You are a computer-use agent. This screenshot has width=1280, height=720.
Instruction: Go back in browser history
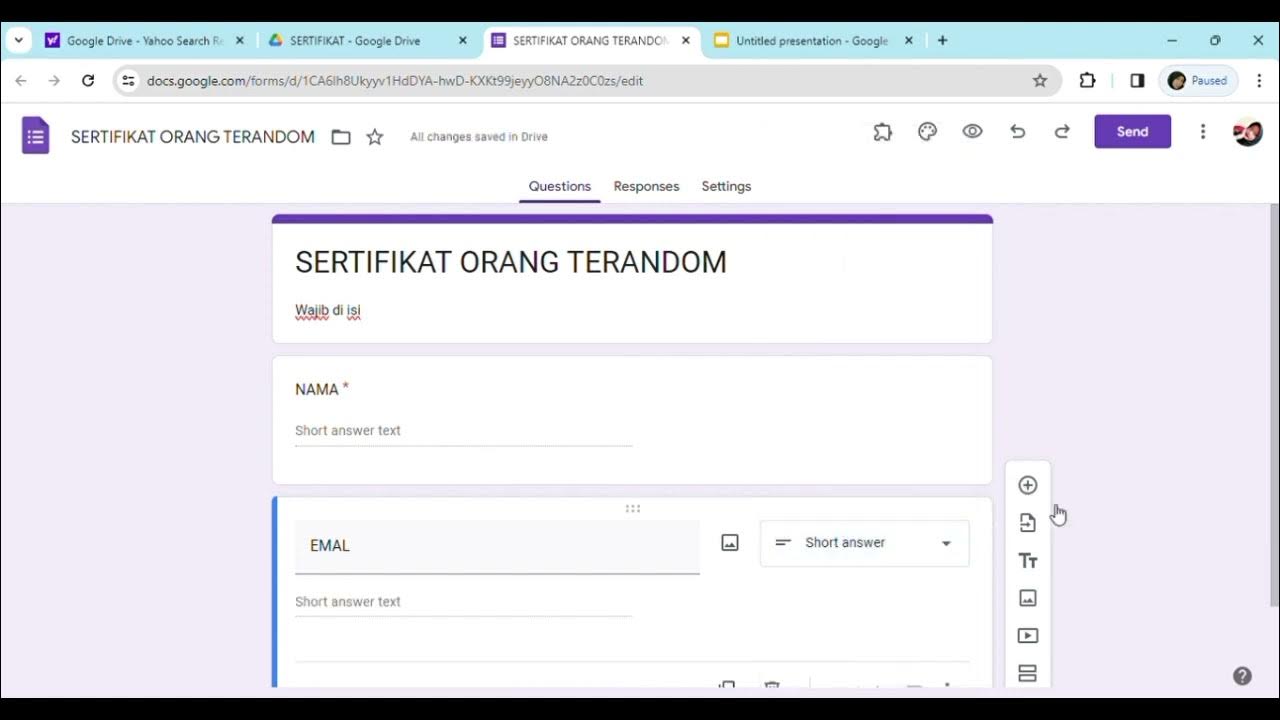pyautogui.click(x=21, y=81)
